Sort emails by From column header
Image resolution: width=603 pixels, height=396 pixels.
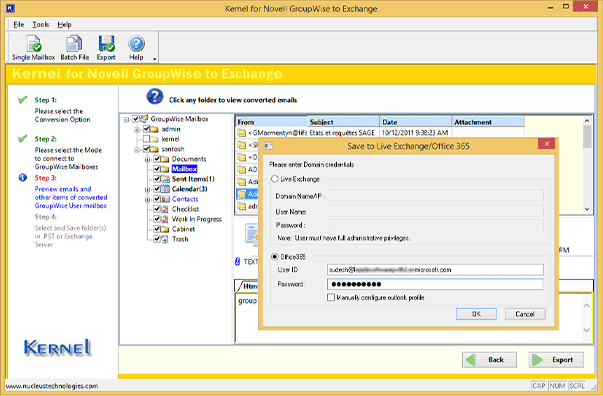click(x=272, y=122)
